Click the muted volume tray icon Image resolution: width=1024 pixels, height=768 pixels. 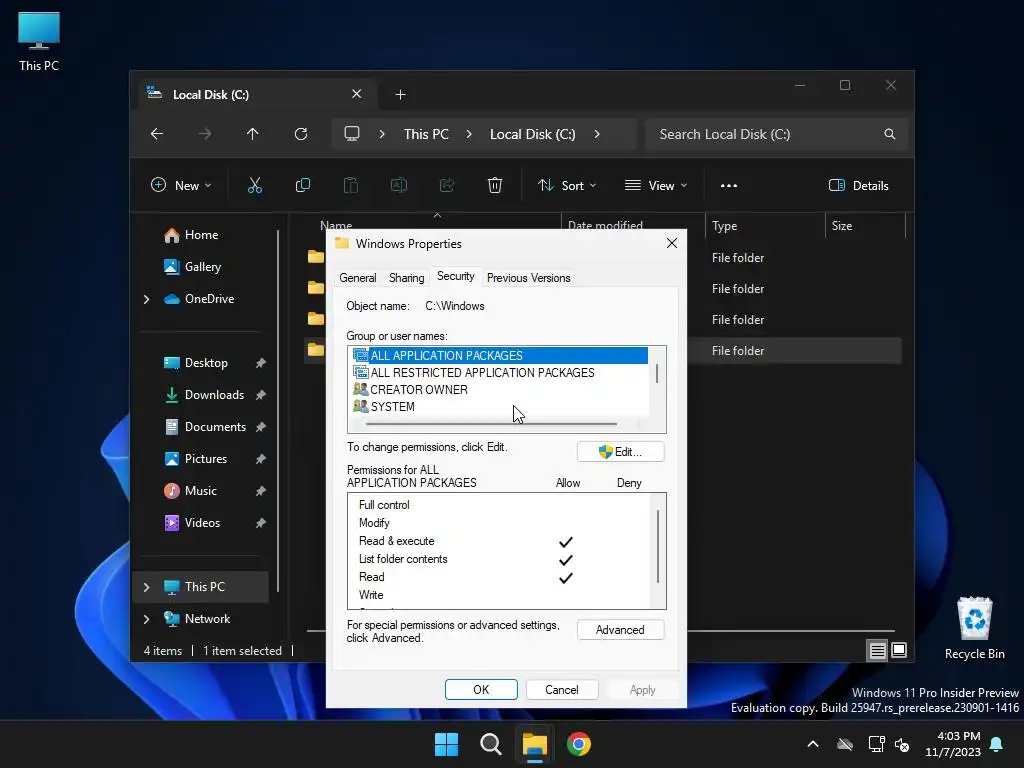(x=902, y=744)
